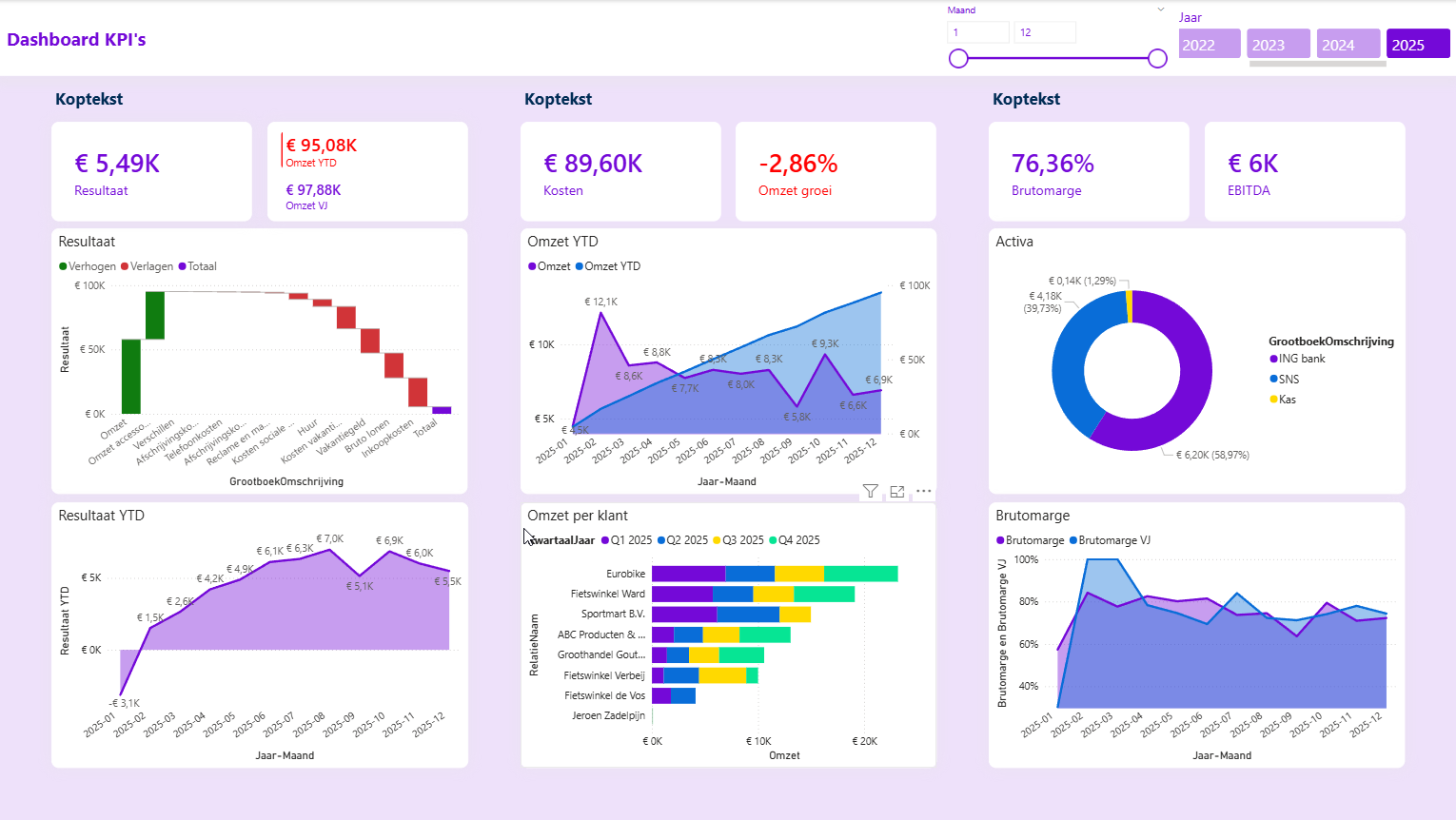Click the Kas legend marker in Activa
The image size is (1456, 820).
point(1274,400)
